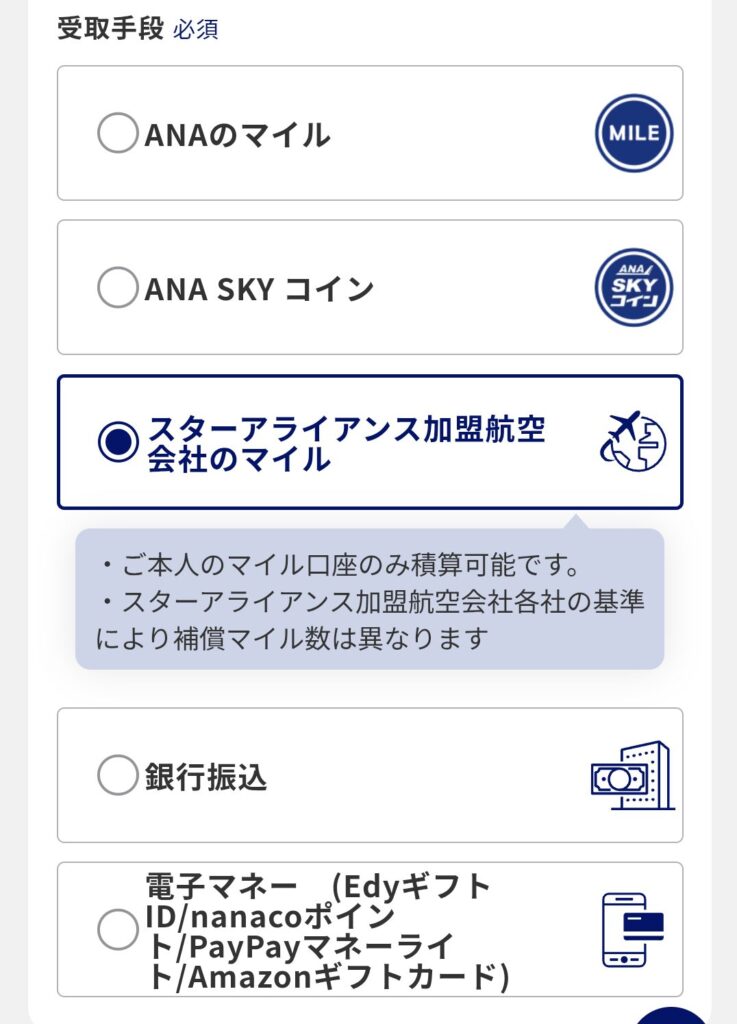Viewport: 737px width, 1024px height.
Task: Select the 銀行振込 radio button
Action: pyautogui.click(x=117, y=776)
